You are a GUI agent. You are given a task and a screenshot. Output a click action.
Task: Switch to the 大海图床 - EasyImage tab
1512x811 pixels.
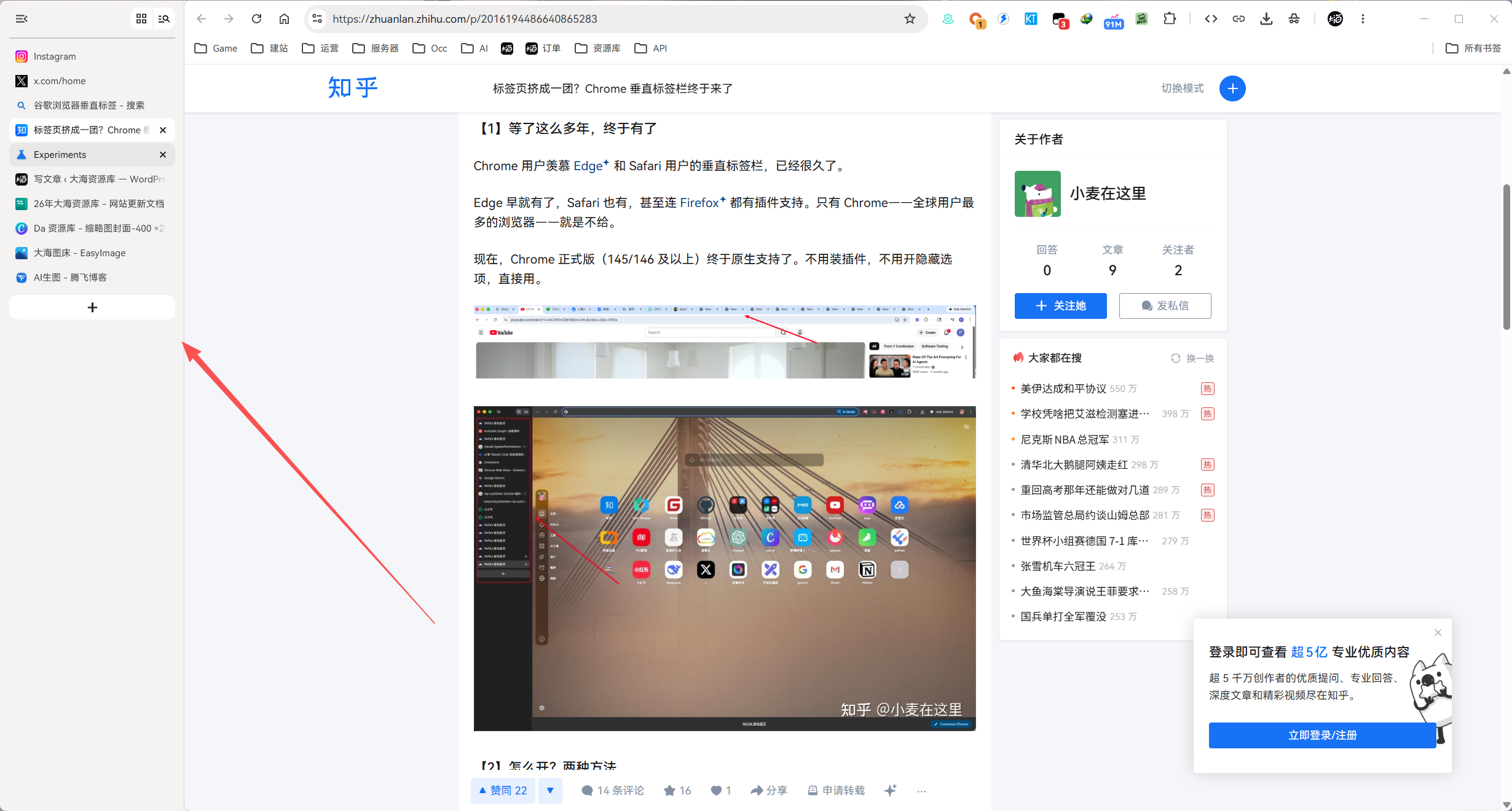[92, 253]
